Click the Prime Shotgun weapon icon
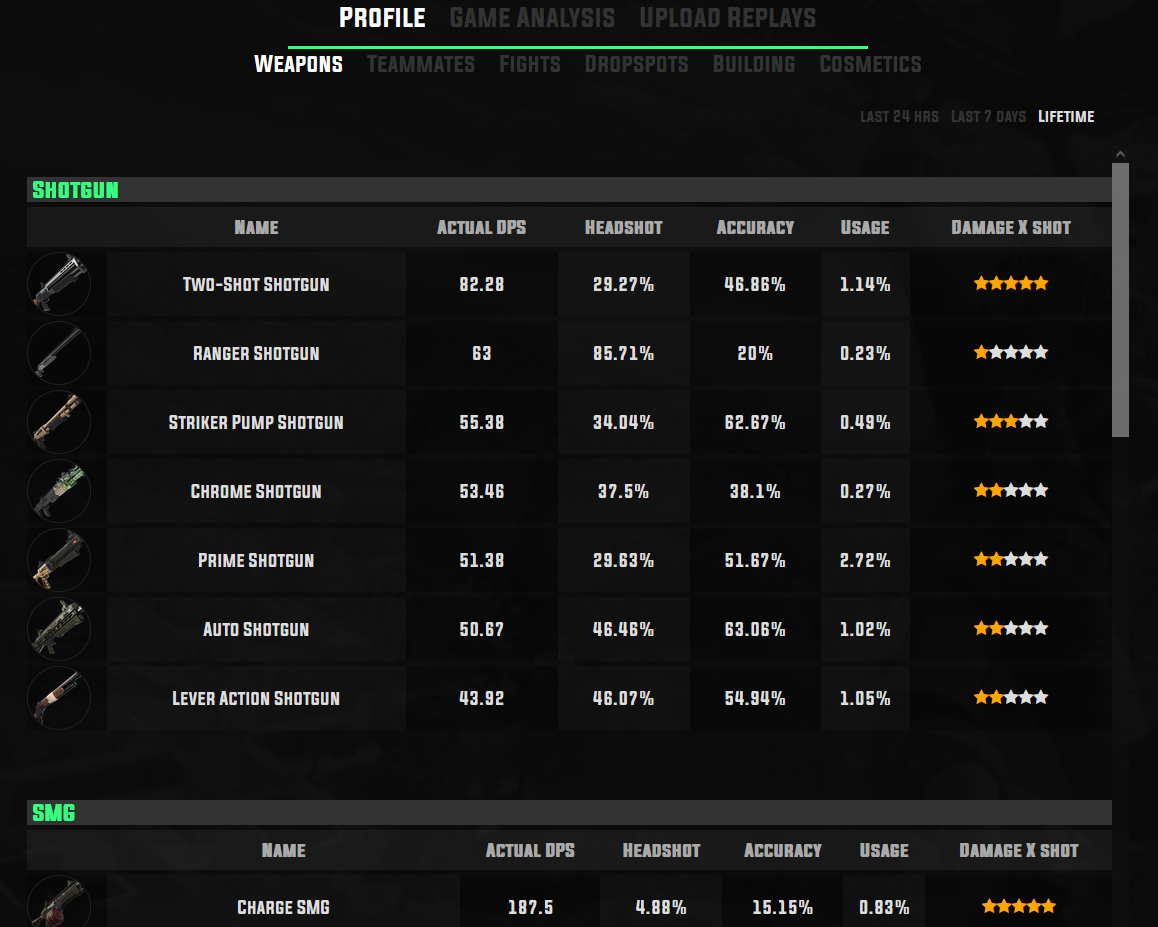 pos(59,560)
